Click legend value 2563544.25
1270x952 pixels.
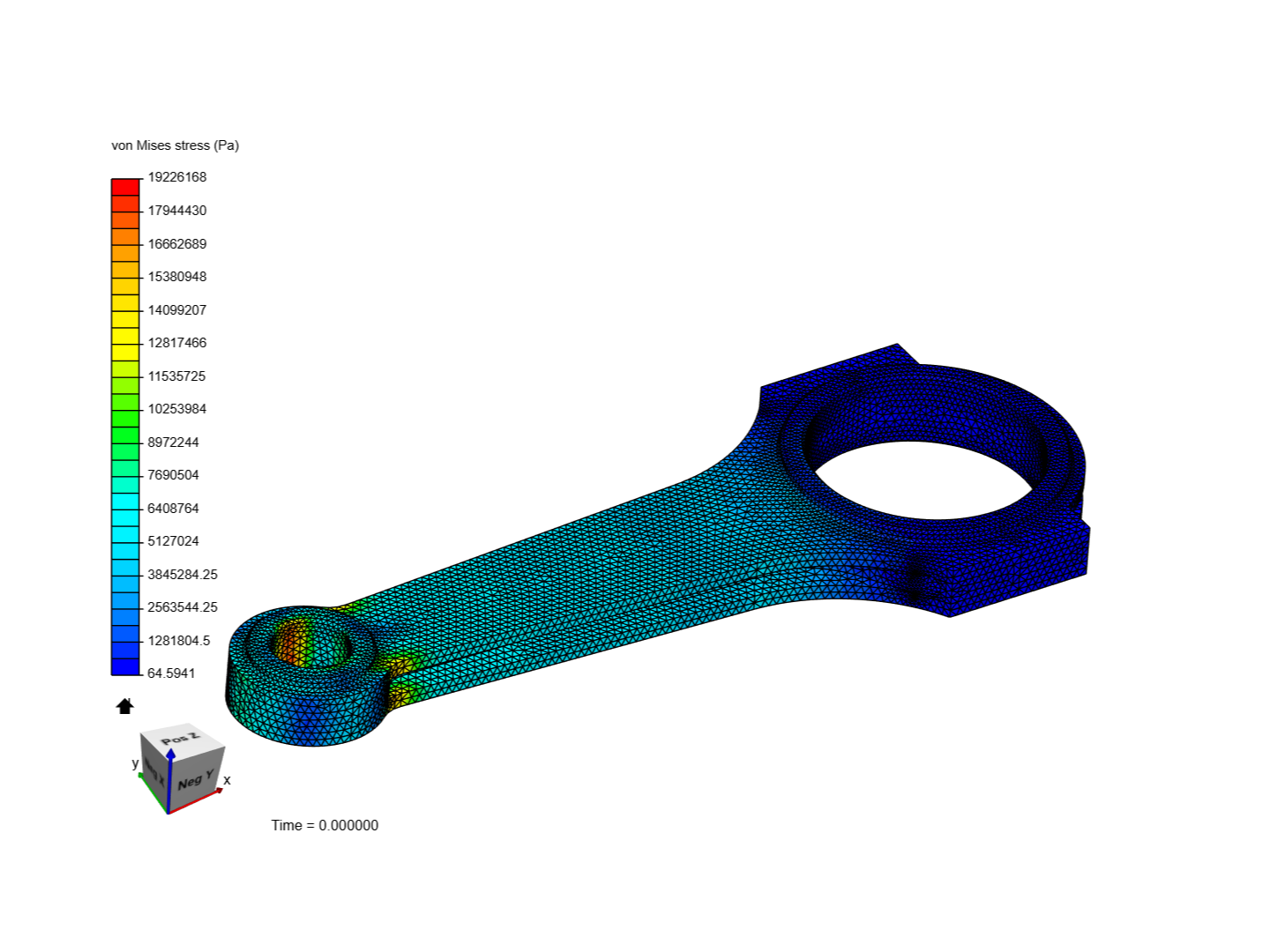[x=183, y=607]
